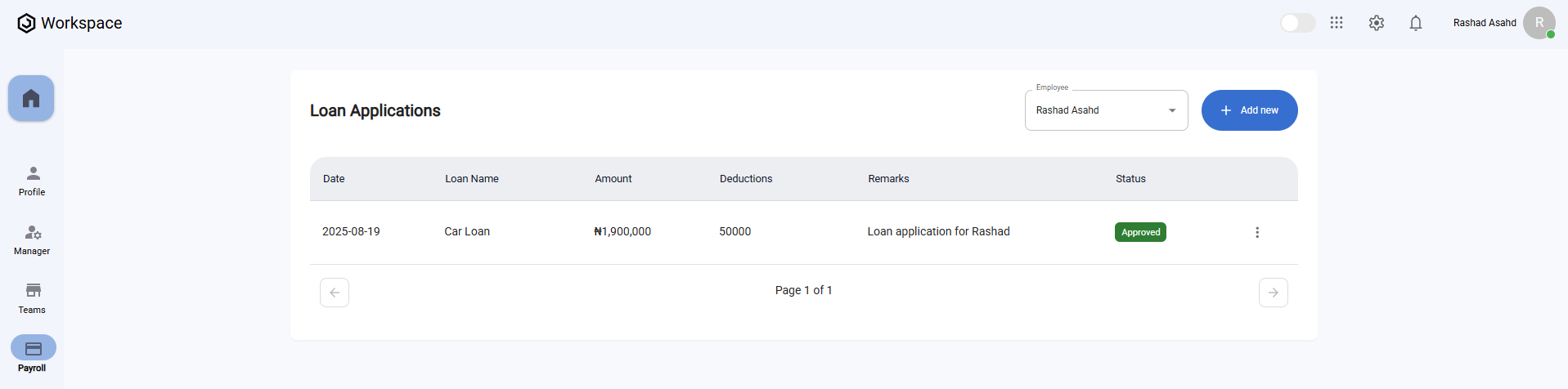Open the Rashad Asahd user avatar menu
Image resolution: width=1568 pixels, height=389 pixels.
(x=1539, y=23)
